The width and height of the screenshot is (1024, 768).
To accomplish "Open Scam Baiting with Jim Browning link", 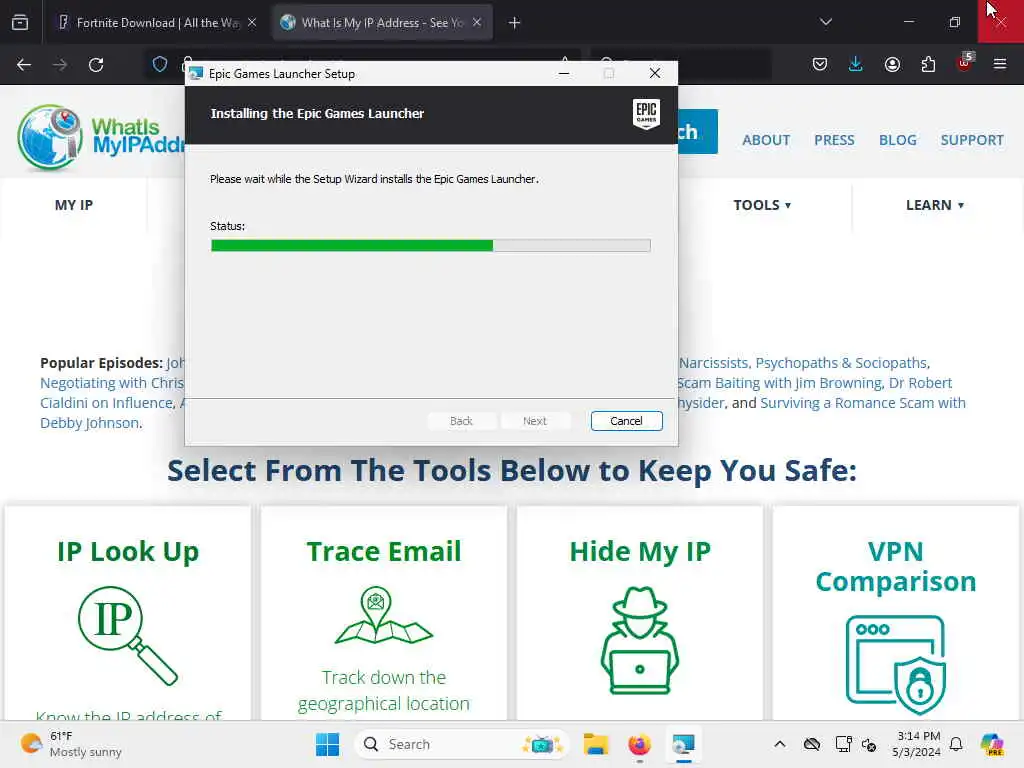I will [780, 383].
